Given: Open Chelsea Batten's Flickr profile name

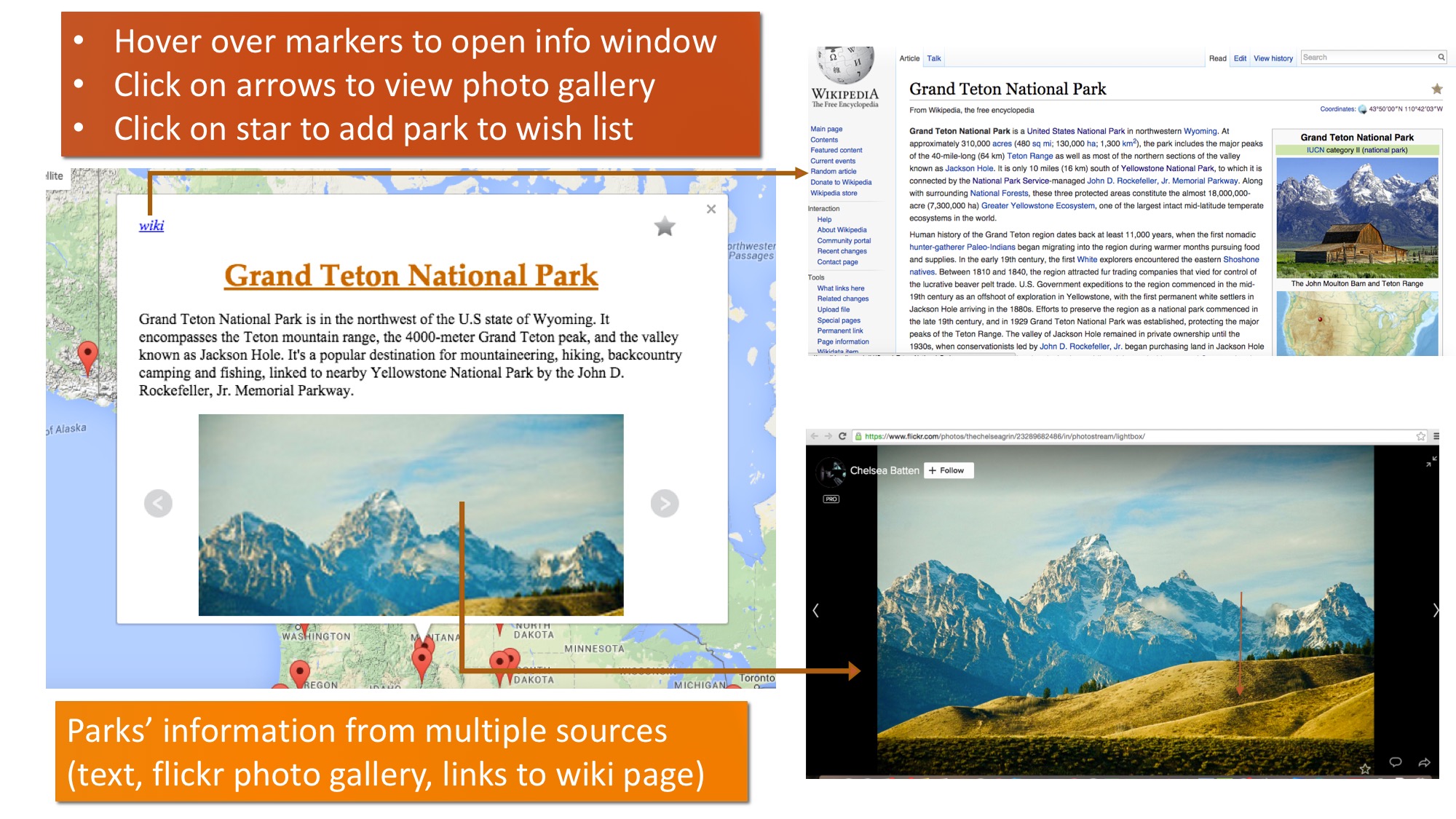Looking at the screenshot, I should 885,470.
